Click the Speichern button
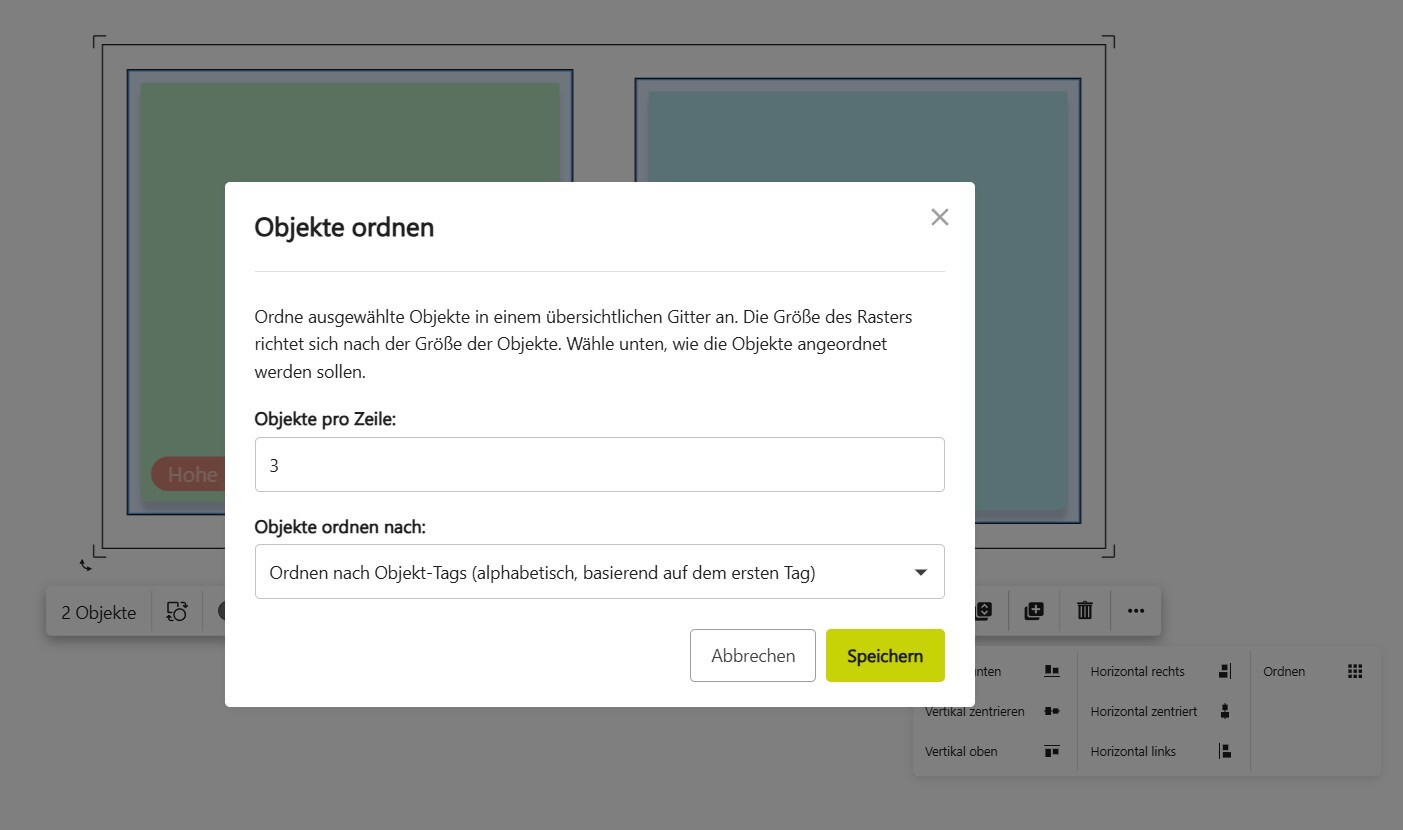Screen dimensions: 1403x830 tap(884, 655)
